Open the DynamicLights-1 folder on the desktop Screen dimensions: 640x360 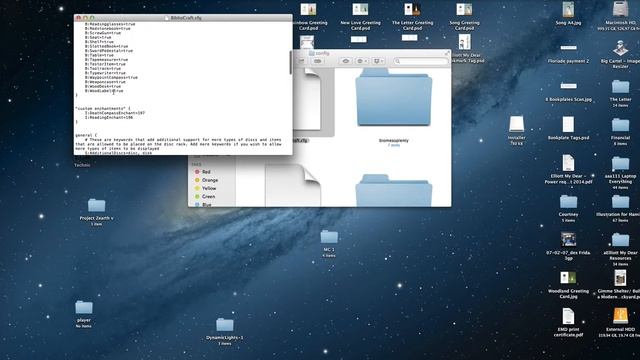coord(224,325)
